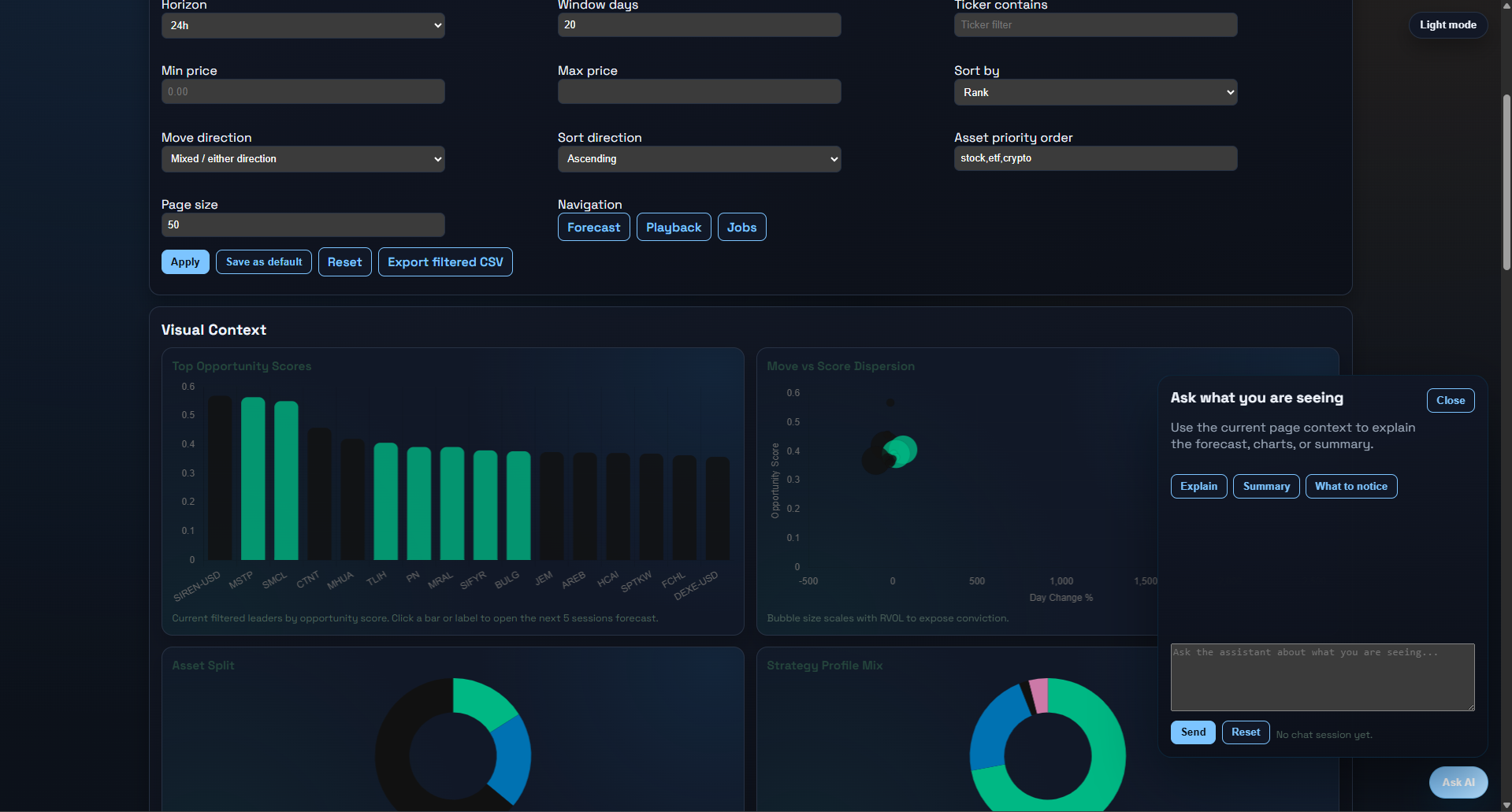The height and width of the screenshot is (812, 1512).
Task: Click the MHUA axis label
Action: (340, 580)
